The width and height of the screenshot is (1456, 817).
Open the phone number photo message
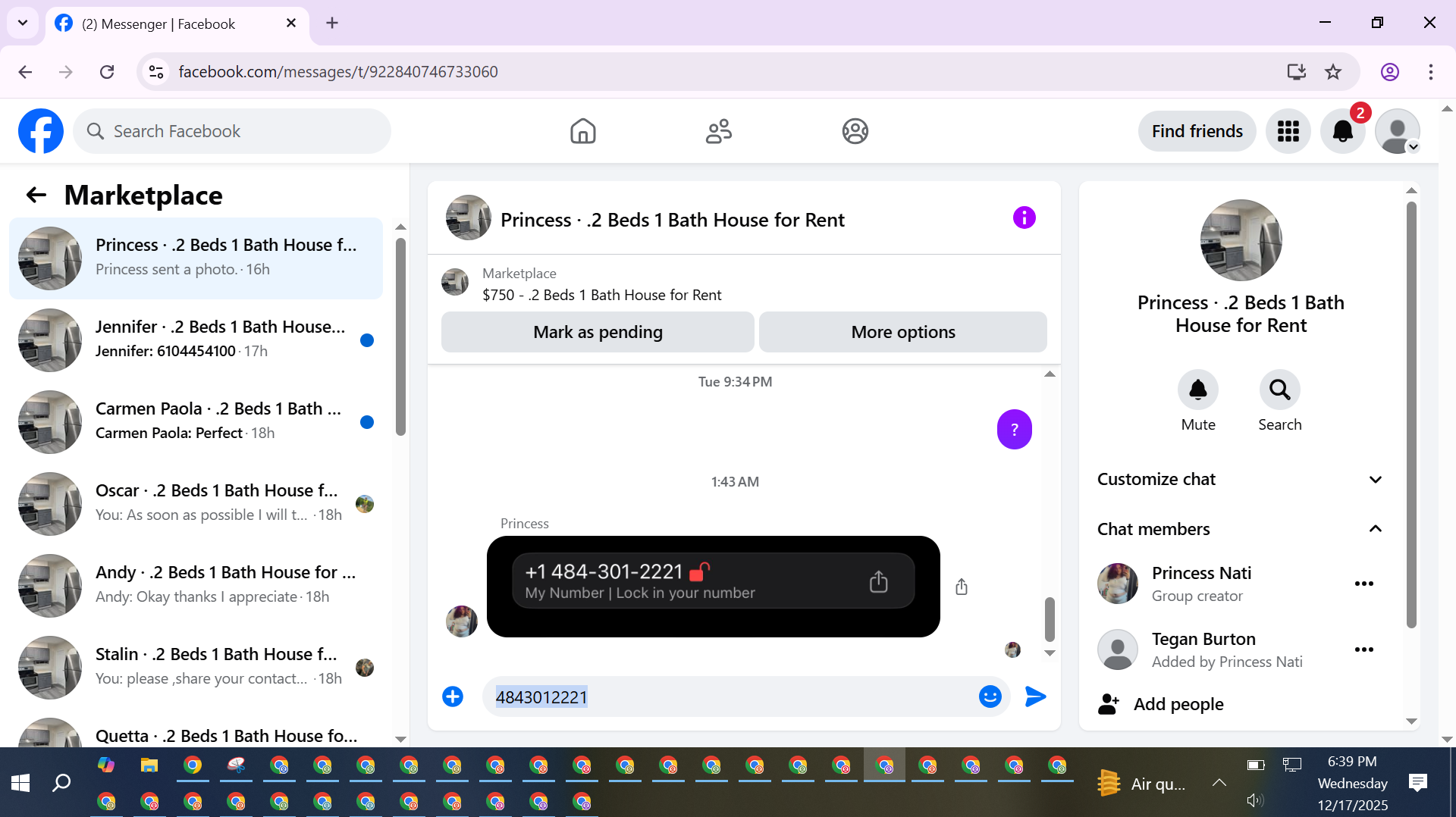[x=713, y=587]
